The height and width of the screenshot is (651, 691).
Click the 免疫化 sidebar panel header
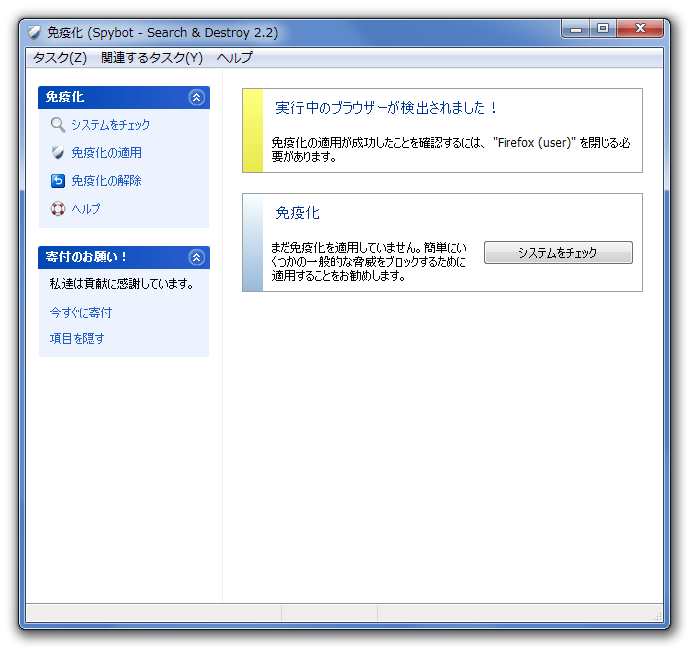point(124,97)
